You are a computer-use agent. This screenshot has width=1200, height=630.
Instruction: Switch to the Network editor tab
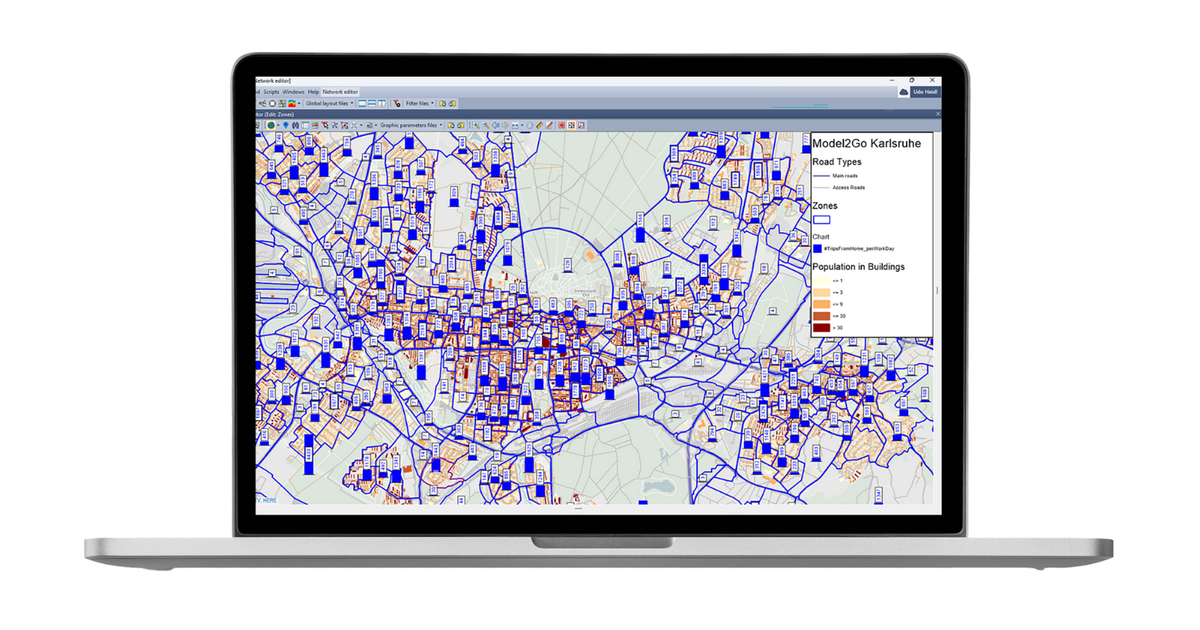click(340, 91)
